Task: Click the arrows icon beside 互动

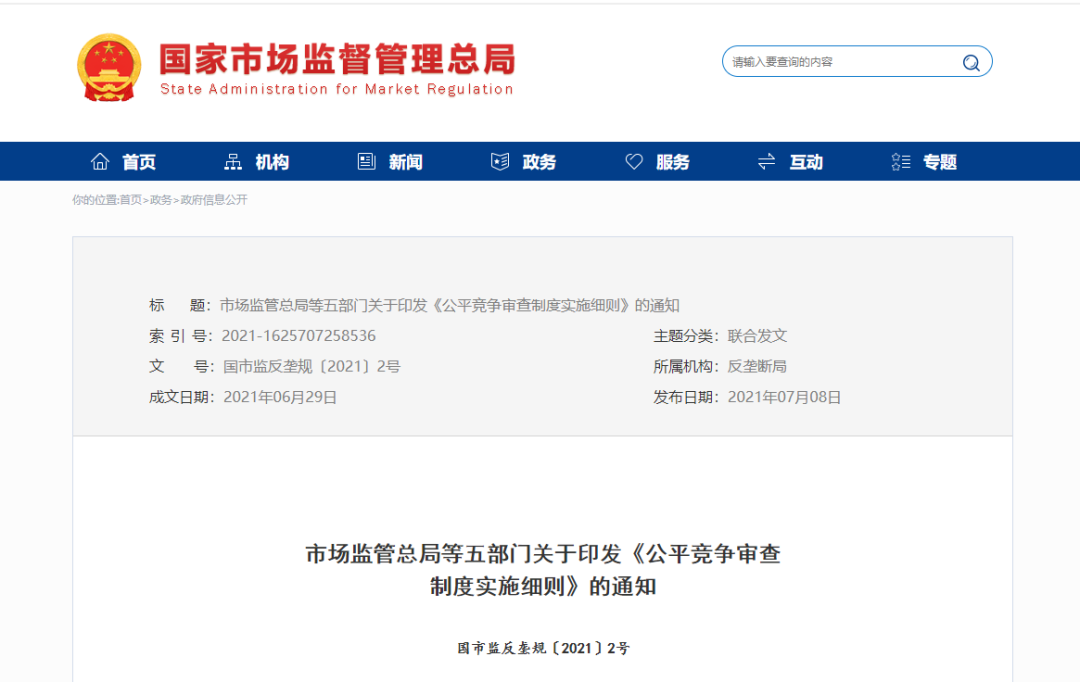Action: pyautogui.click(x=767, y=161)
